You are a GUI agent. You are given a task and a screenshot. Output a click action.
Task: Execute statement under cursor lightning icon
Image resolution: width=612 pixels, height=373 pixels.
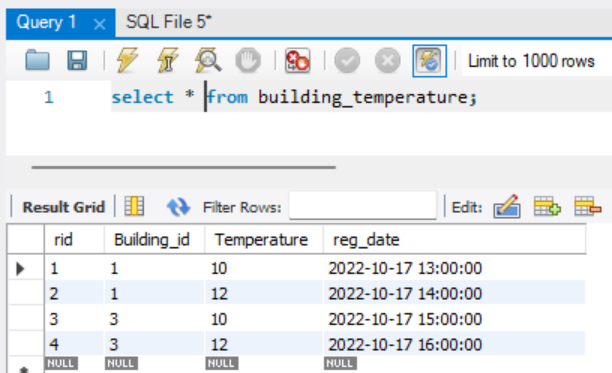click(168, 60)
